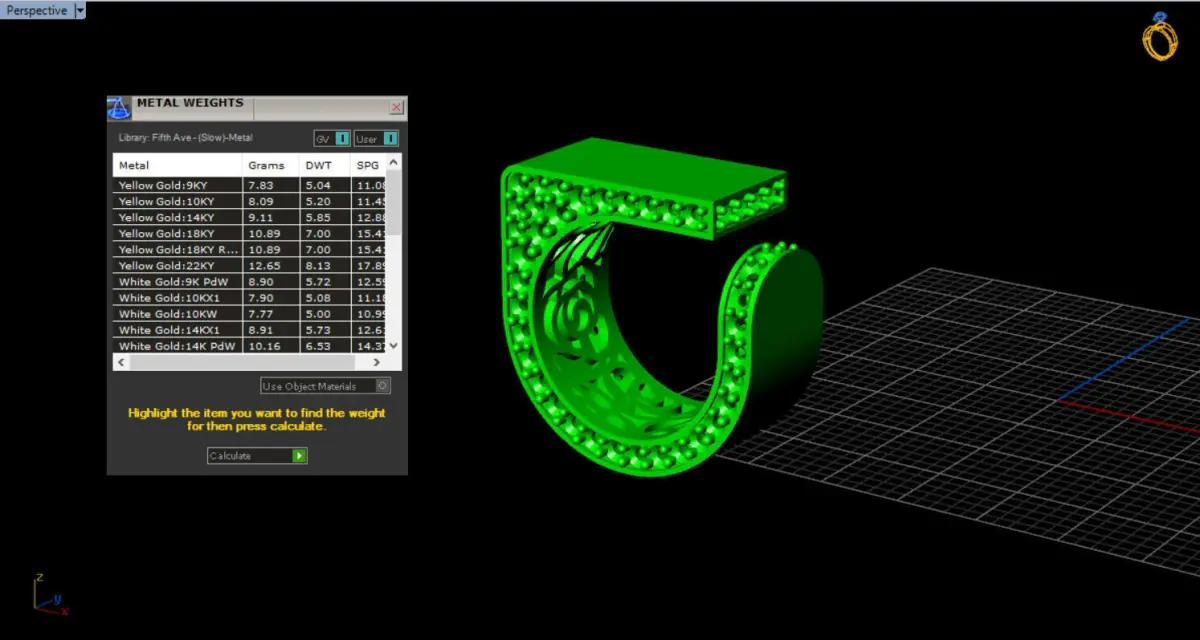The height and width of the screenshot is (640, 1200).
Task: Select the White Gold:9K PdW row
Action: point(250,282)
